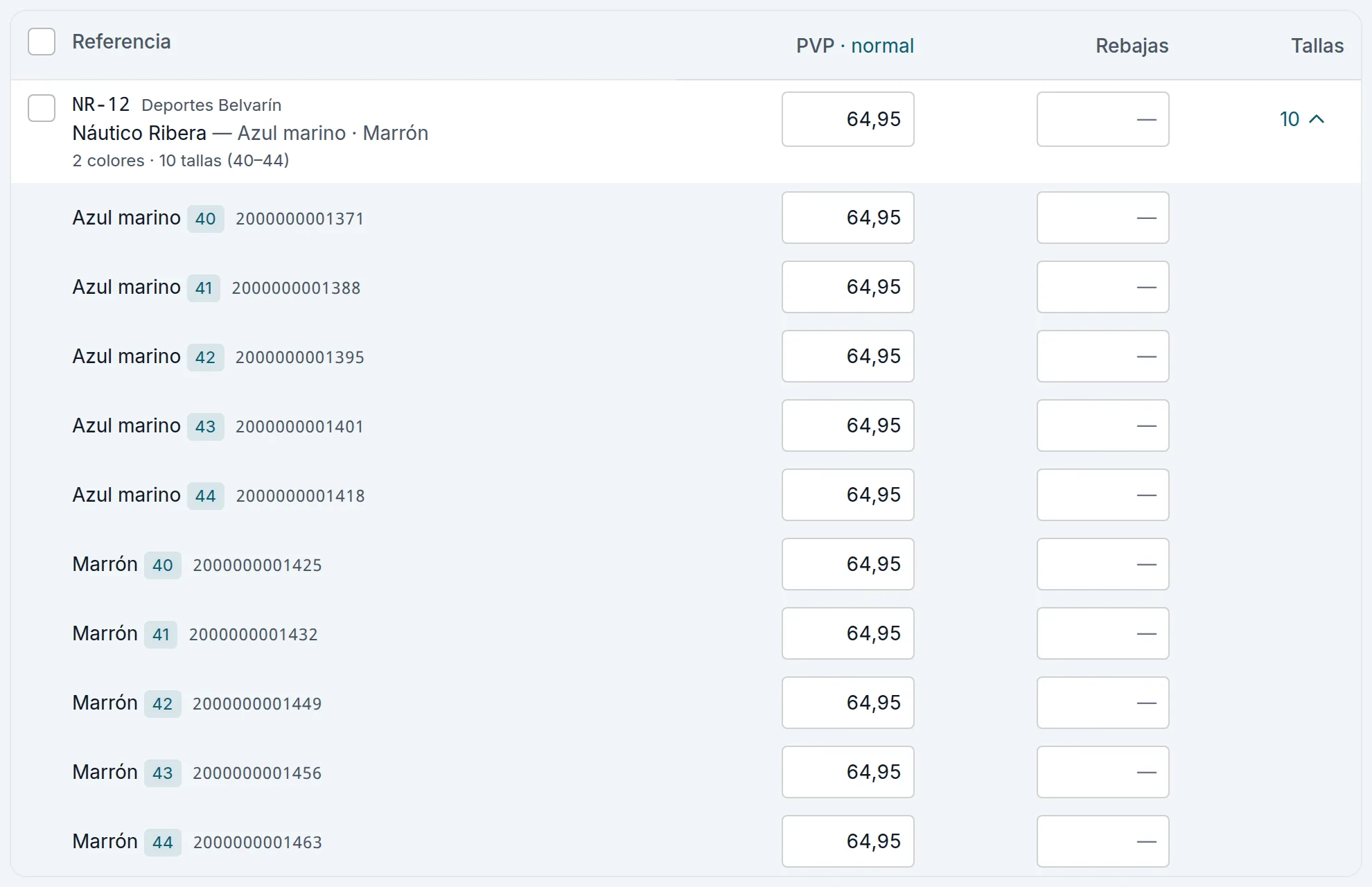Set Rebajas for Marrón 40
The height and width of the screenshot is (887, 1372).
[1103, 564]
